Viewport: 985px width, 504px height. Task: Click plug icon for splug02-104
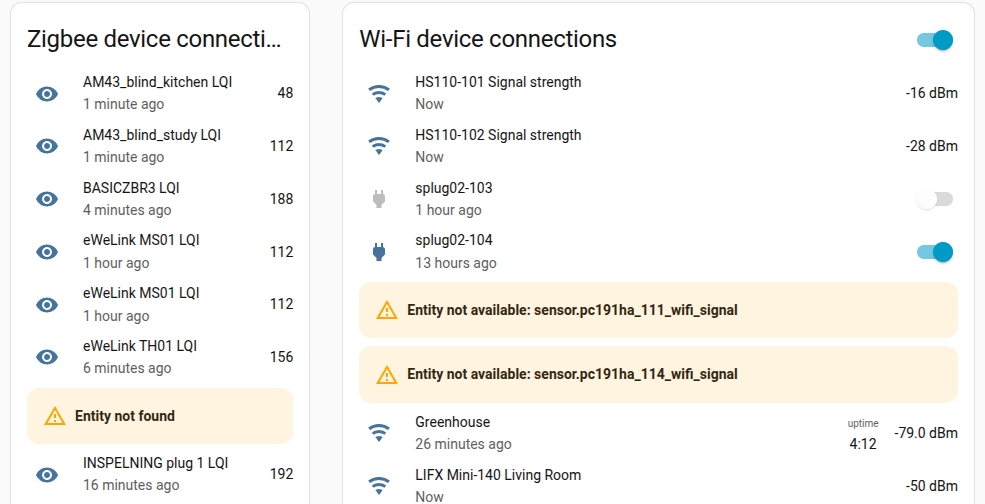click(379, 252)
